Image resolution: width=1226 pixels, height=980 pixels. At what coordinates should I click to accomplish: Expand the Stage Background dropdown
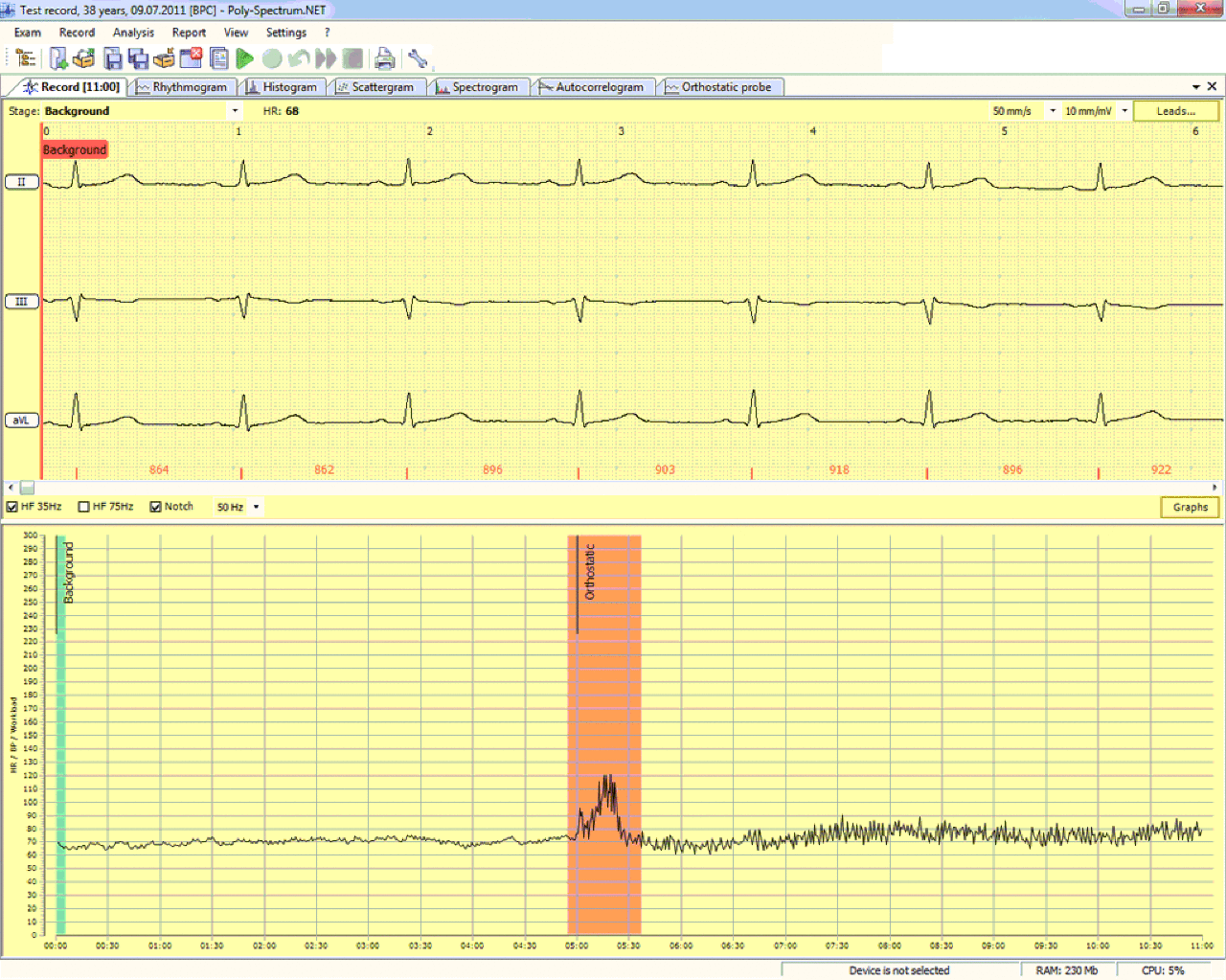(x=236, y=111)
